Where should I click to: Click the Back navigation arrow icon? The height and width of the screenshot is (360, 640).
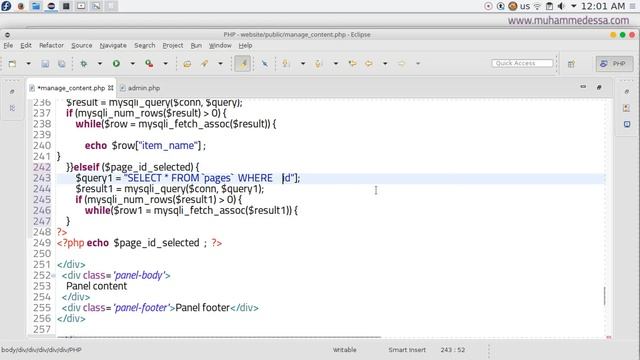[369, 64]
